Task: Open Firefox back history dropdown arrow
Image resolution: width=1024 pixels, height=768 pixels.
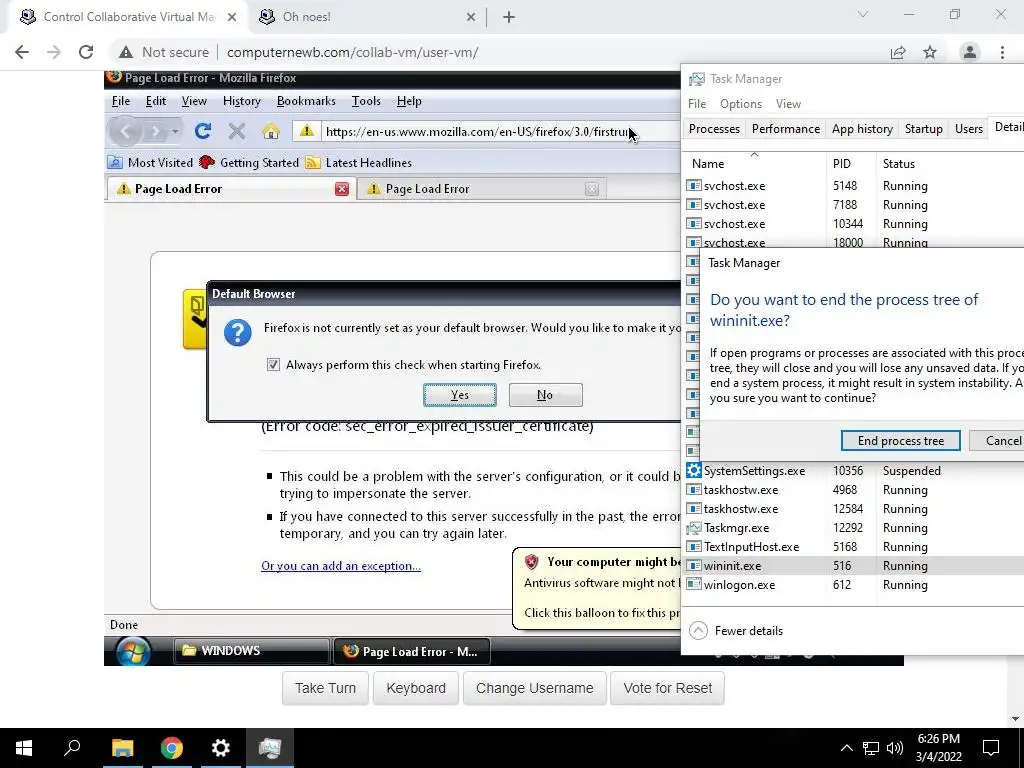Action: 175,131
